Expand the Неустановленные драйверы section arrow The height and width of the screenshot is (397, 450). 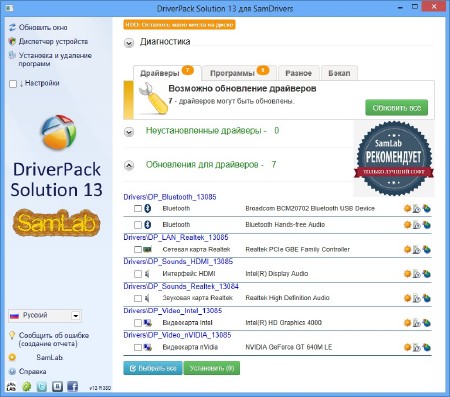(x=129, y=132)
